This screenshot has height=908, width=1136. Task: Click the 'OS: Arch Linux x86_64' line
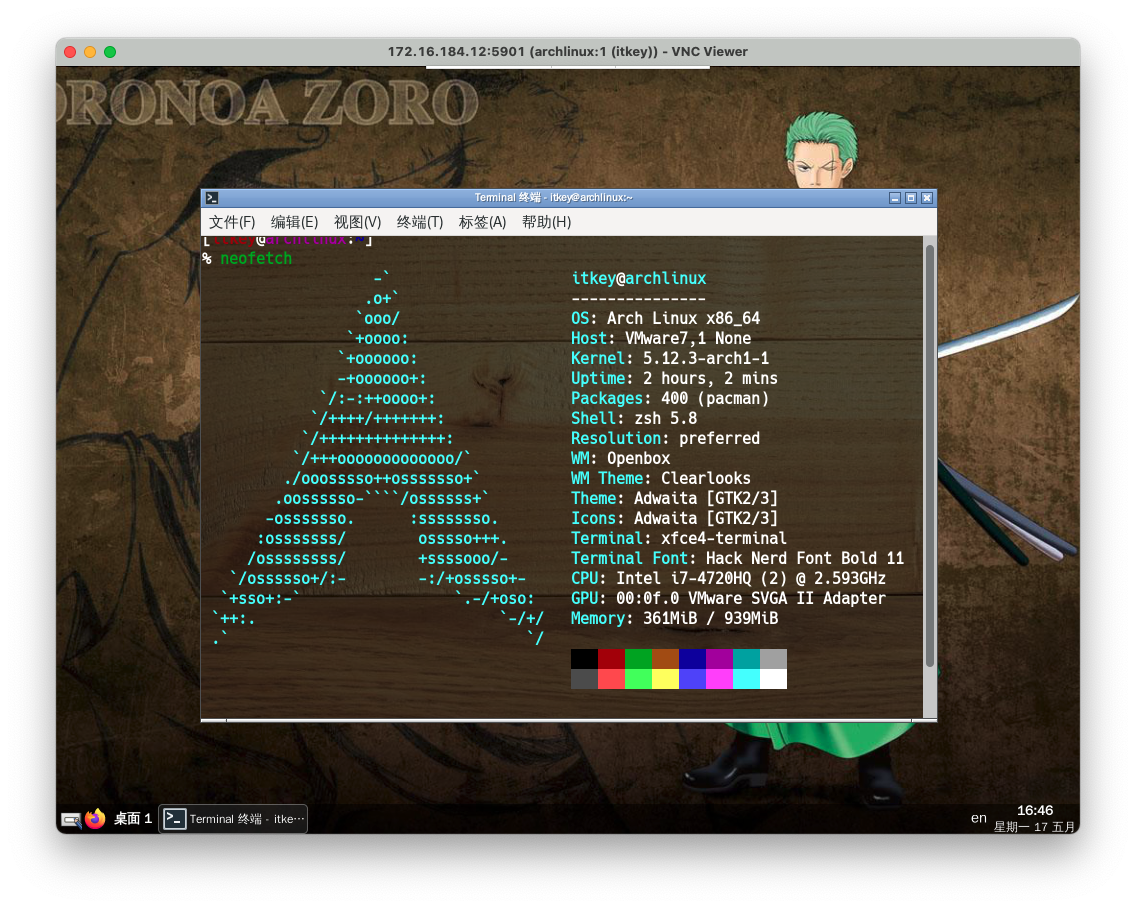click(665, 318)
